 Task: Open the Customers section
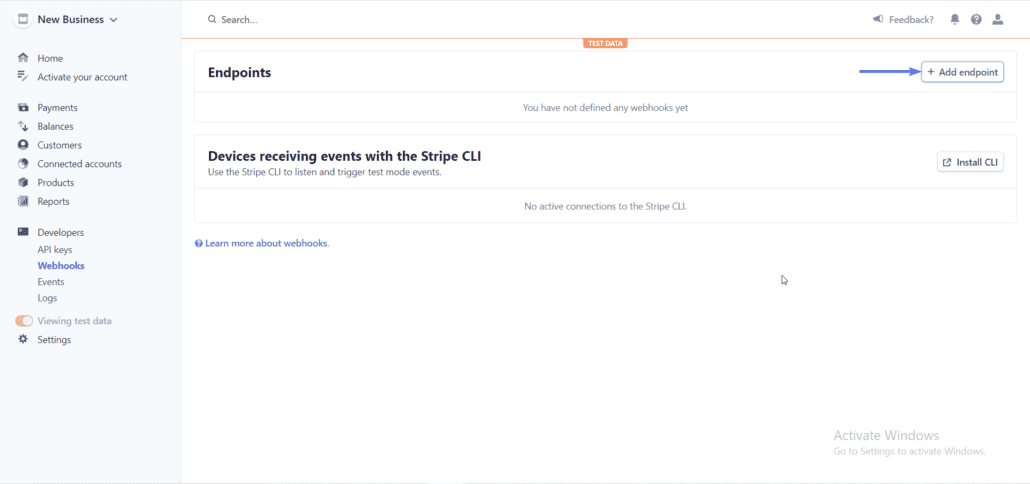click(x=59, y=145)
